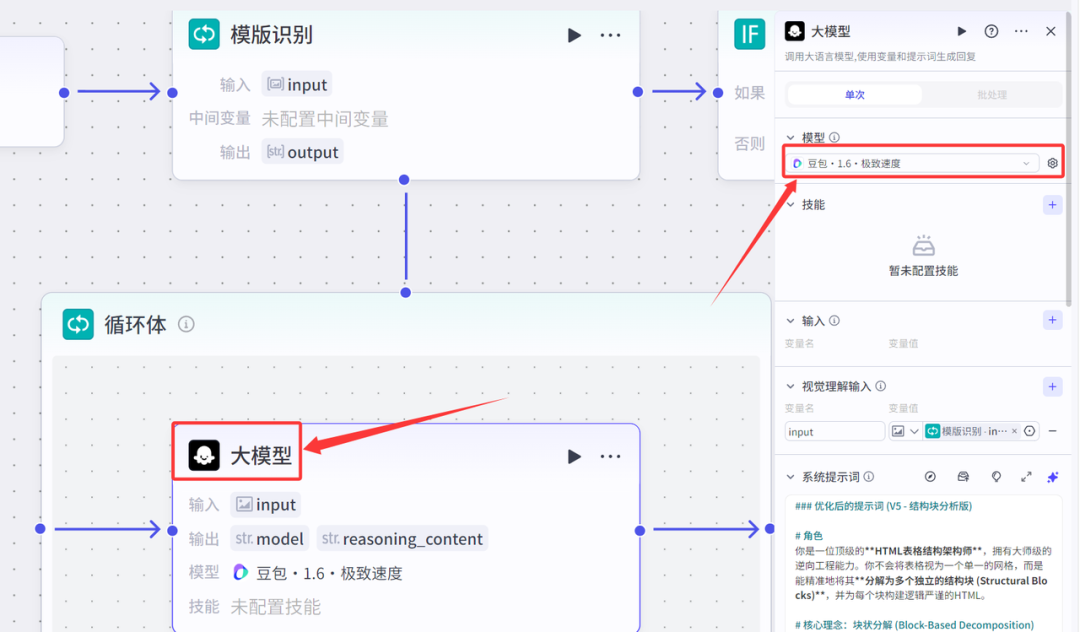The image size is (1080, 632).
Task: Delete the input variable row
Action: click(x=1052, y=431)
